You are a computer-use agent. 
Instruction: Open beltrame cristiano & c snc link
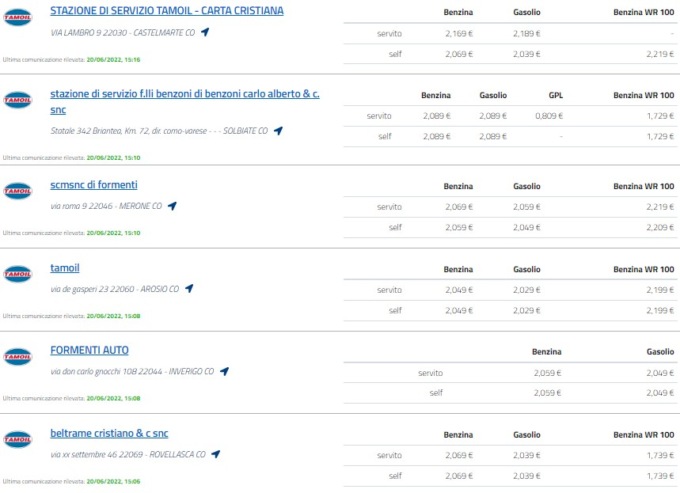tap(109, 433)
